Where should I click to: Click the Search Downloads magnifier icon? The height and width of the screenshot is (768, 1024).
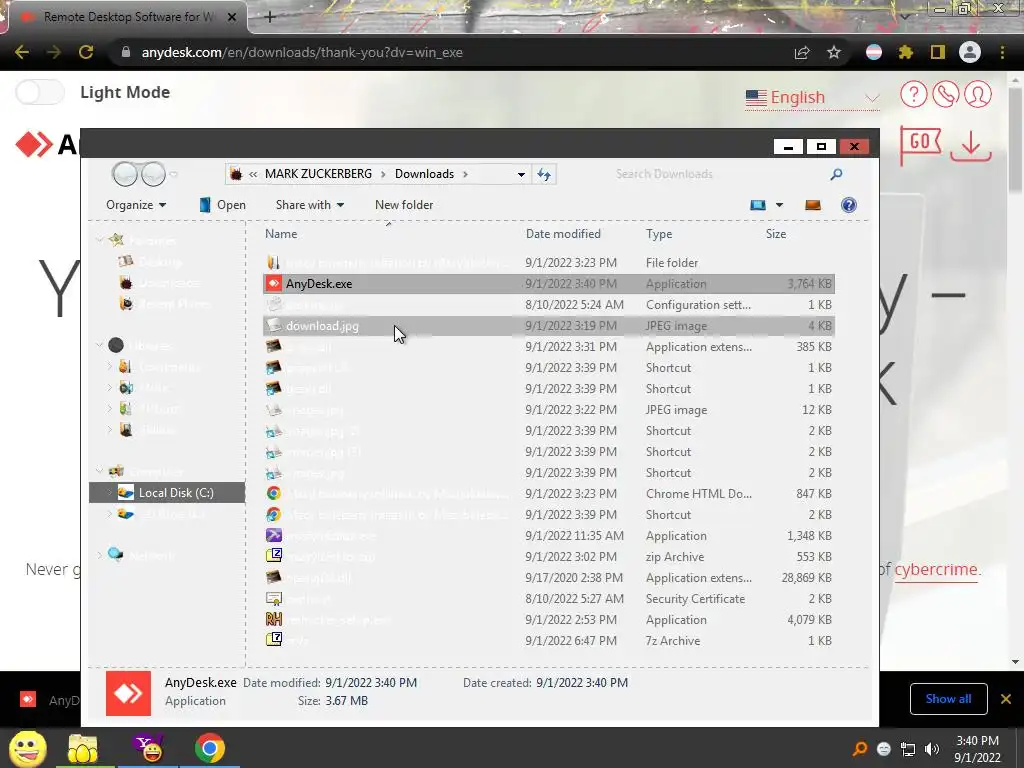point(836,174)
